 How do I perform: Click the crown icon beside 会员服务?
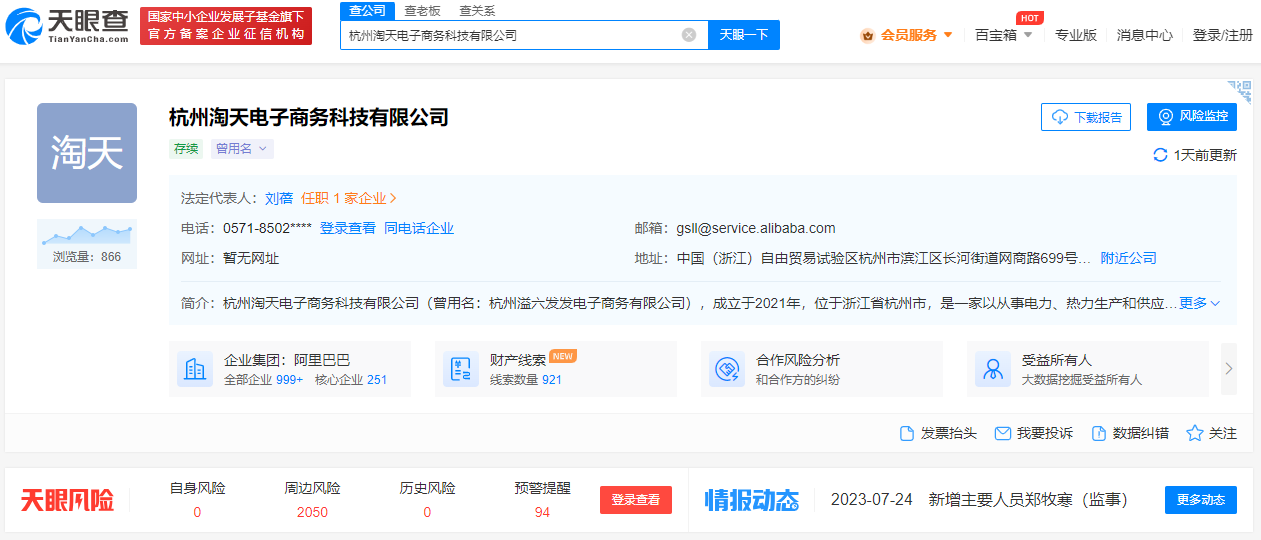(x=867, y=35)
